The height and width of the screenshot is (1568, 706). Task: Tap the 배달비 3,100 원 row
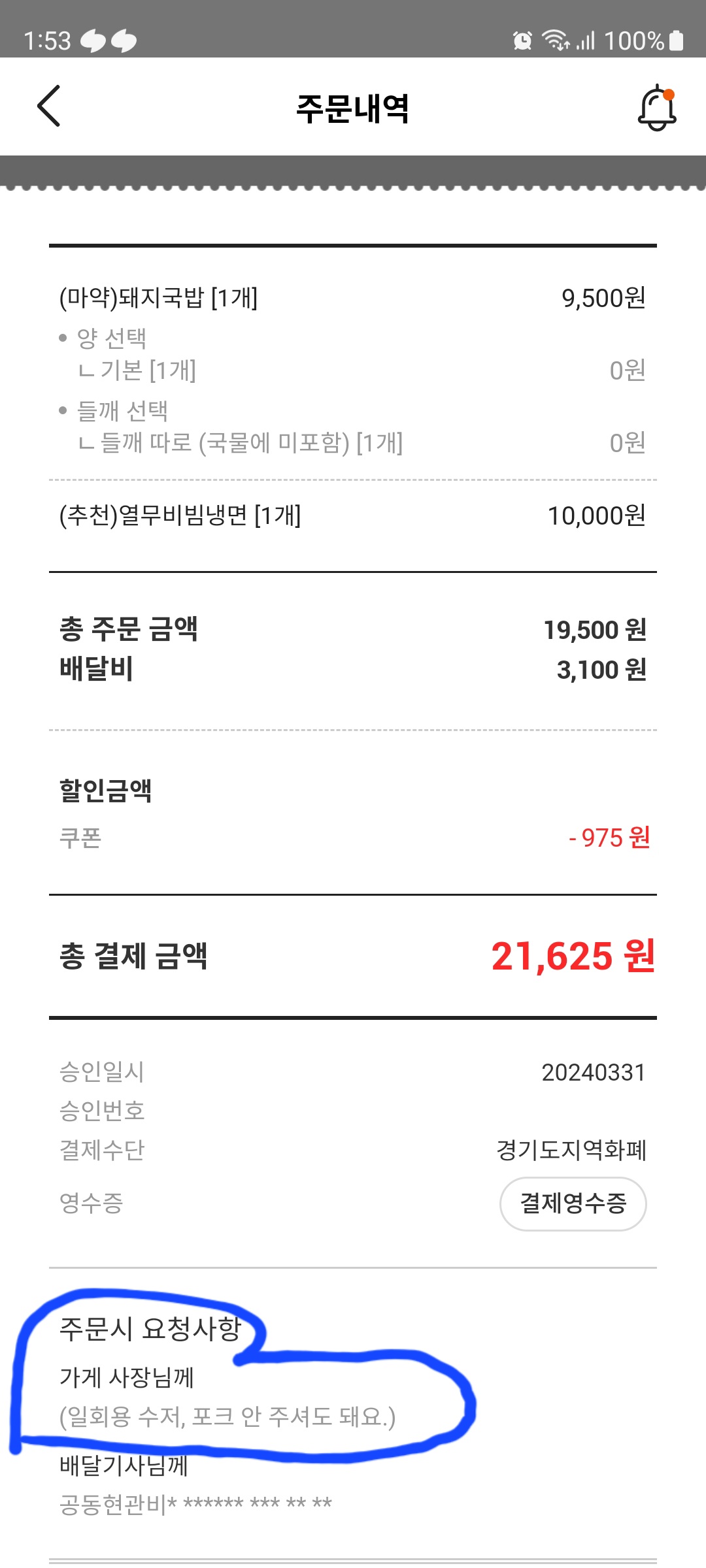point(353,670)
